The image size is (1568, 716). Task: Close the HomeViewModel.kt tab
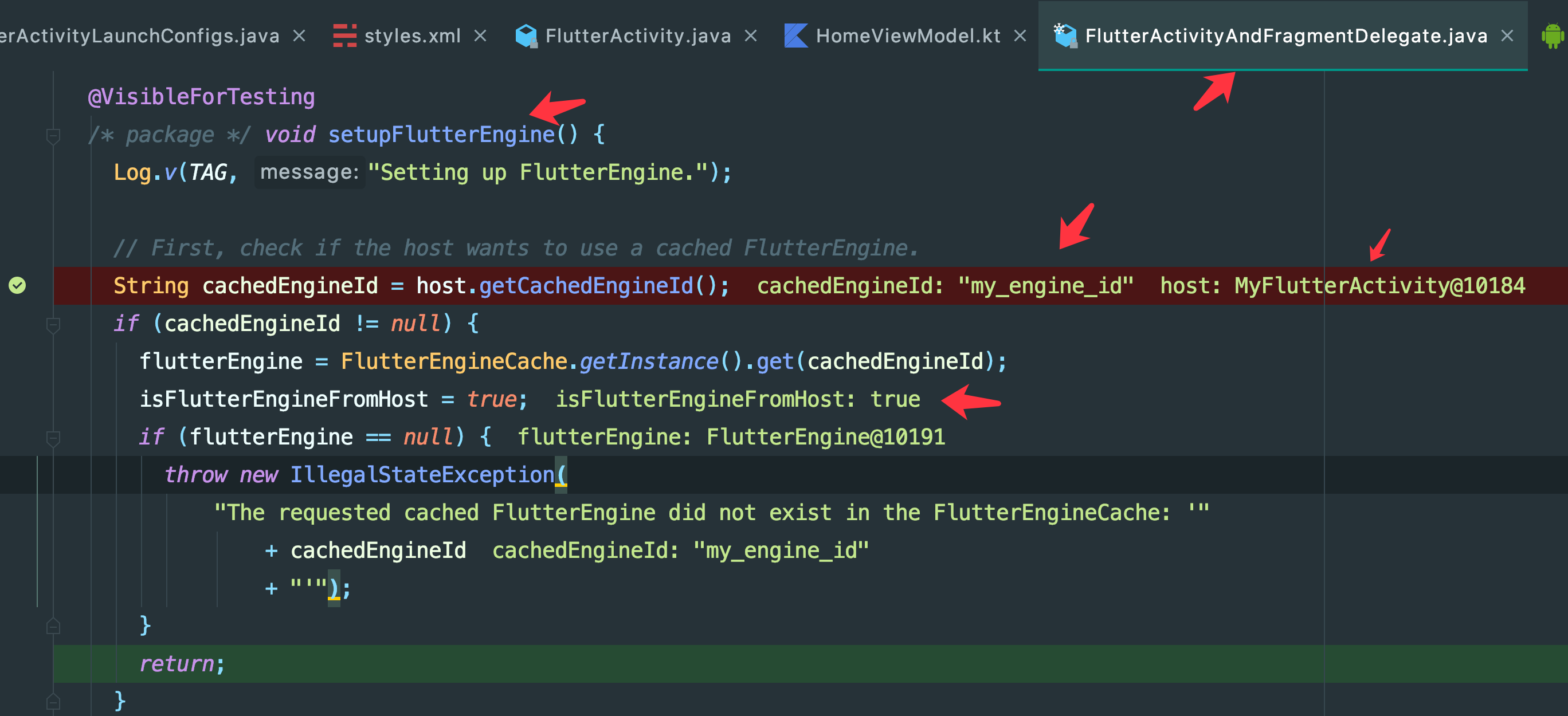tap(1020, 37)
